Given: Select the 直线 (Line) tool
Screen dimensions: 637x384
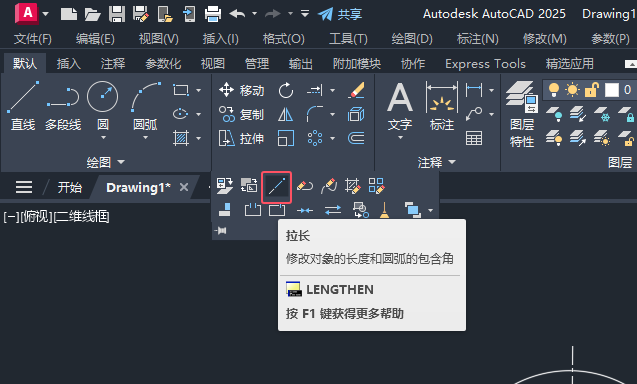Looking at the screenshot, I should click(23, 106).
